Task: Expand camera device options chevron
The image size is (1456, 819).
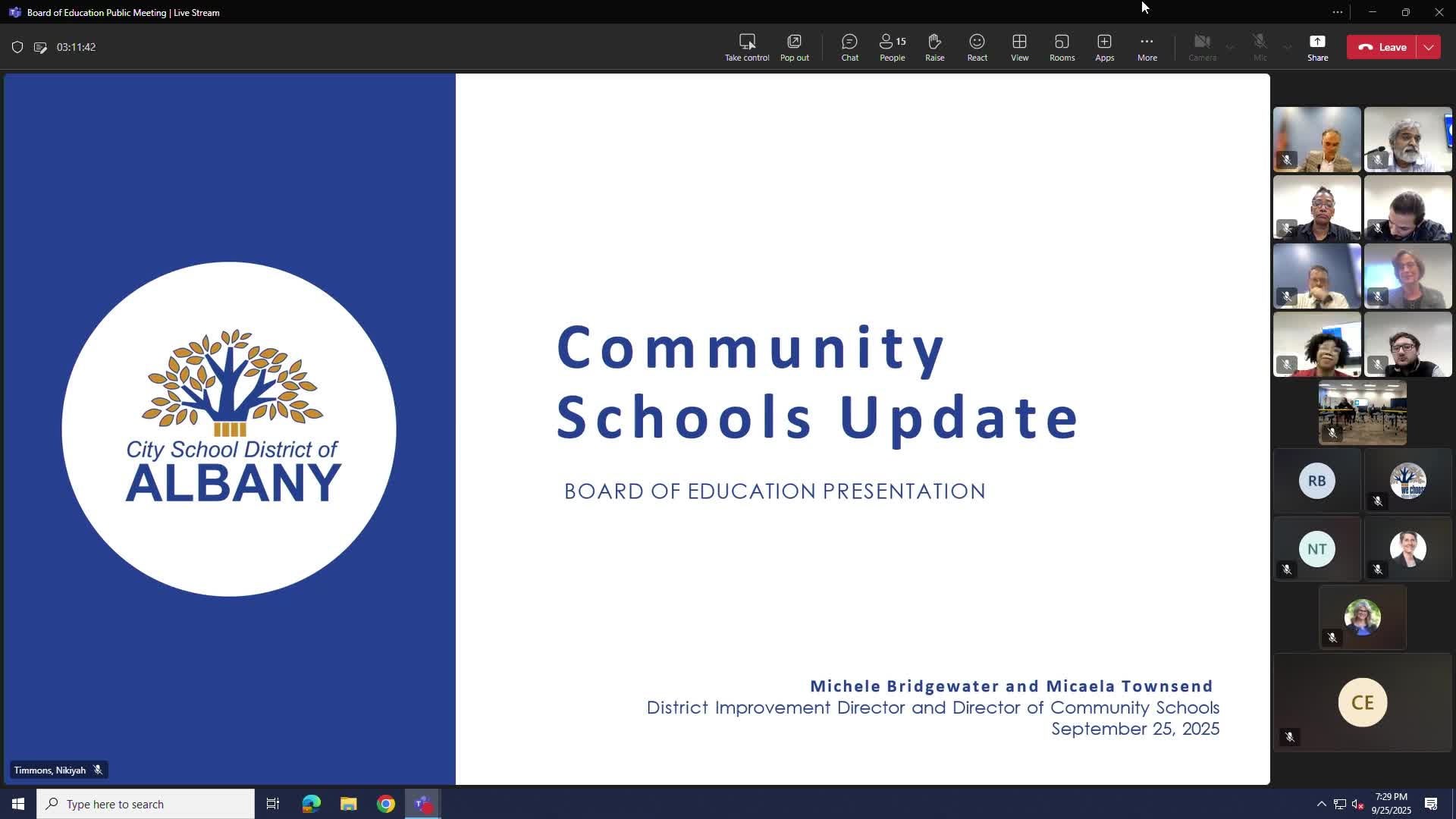Action: pos(1230,47)
